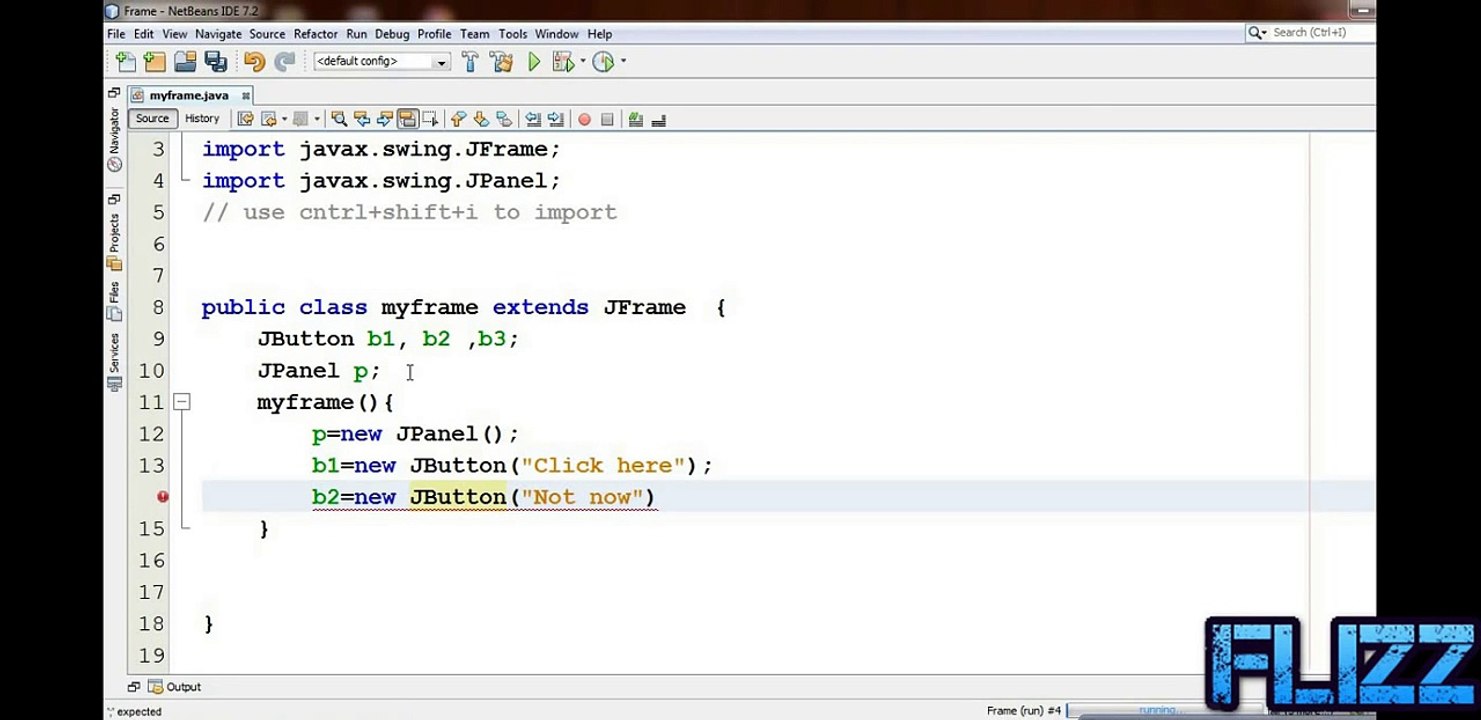
Task: Open the Source menu
Action: (x=267, y=34)
